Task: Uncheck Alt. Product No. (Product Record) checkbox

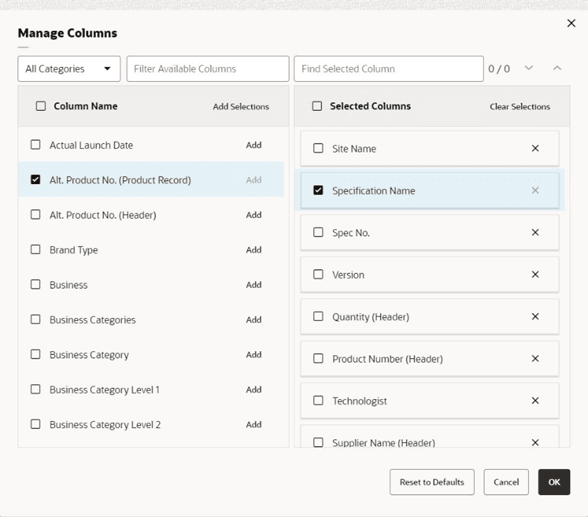Action: 35,180
